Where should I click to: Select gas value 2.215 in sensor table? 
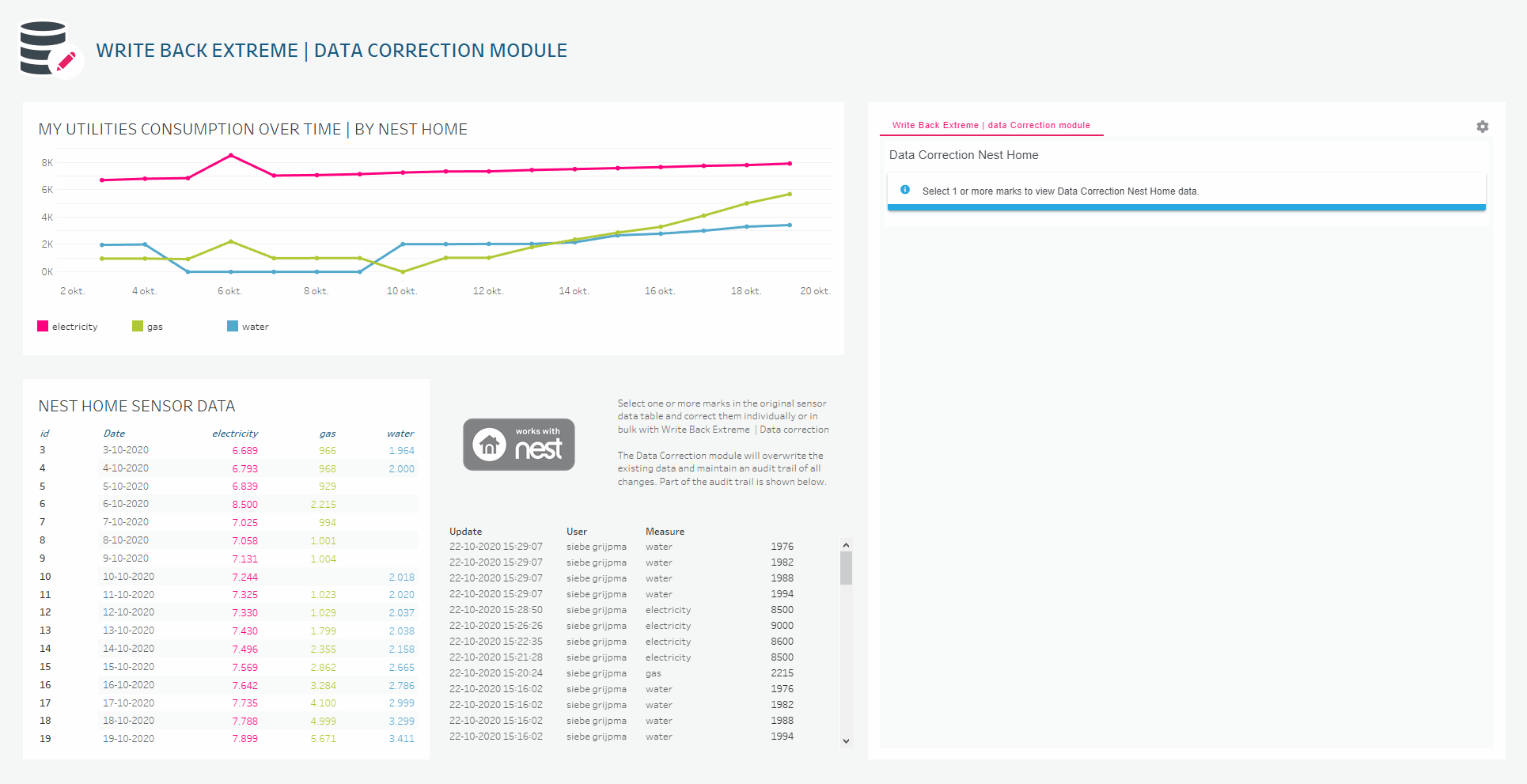[x=323, y=504]
